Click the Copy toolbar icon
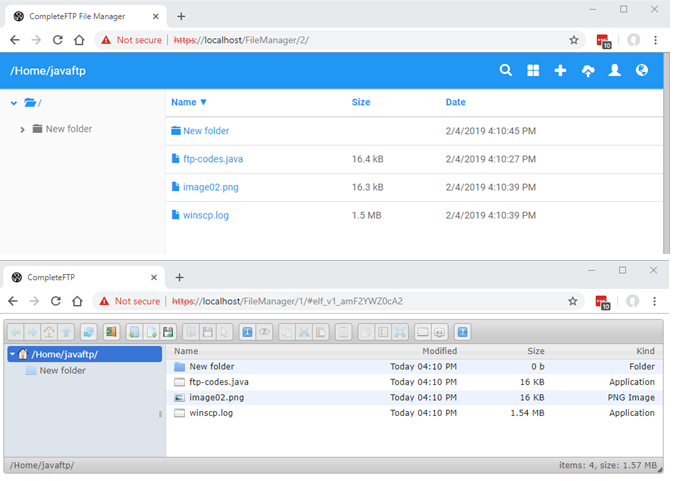Screen dimensions: 683x481 tap(287, 332)
